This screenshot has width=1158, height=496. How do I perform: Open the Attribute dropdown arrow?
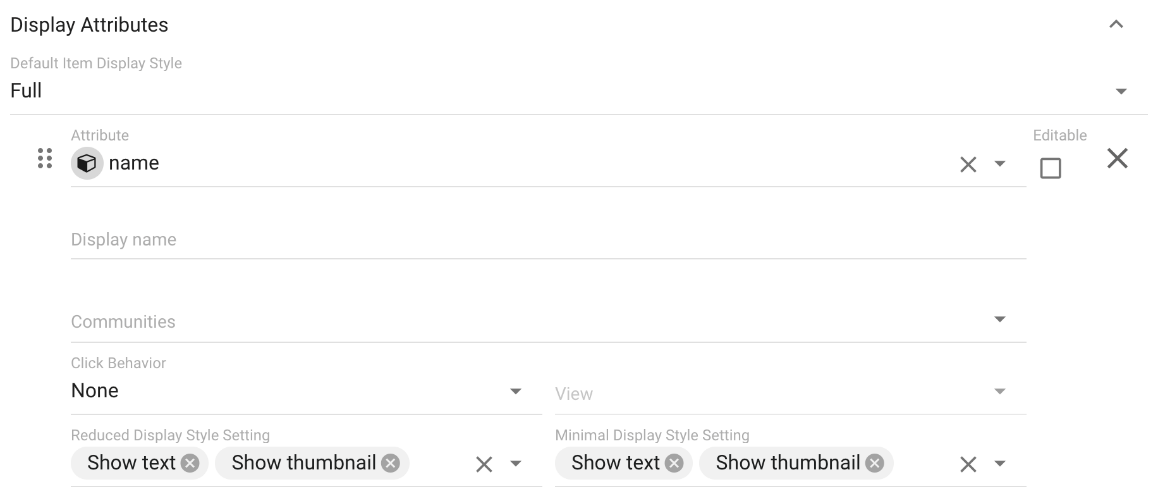point(999,165)
